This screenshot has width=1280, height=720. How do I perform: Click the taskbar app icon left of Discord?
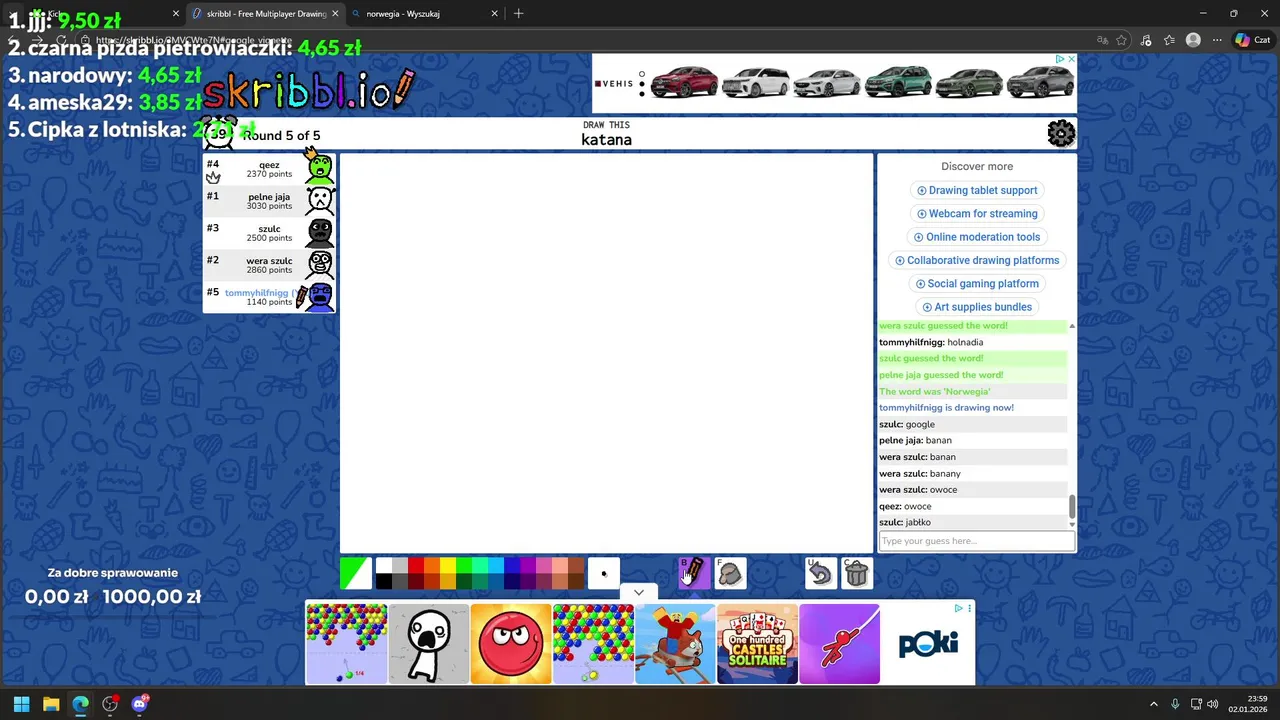point(110,704)
